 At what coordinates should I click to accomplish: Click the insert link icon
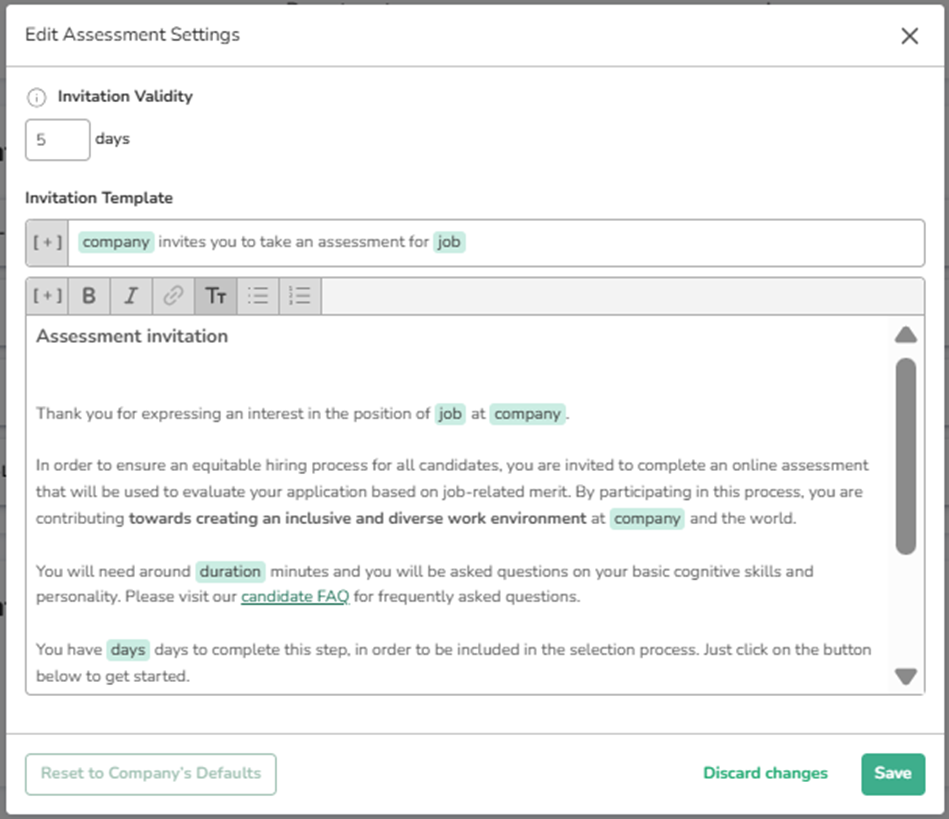[173, 296]
